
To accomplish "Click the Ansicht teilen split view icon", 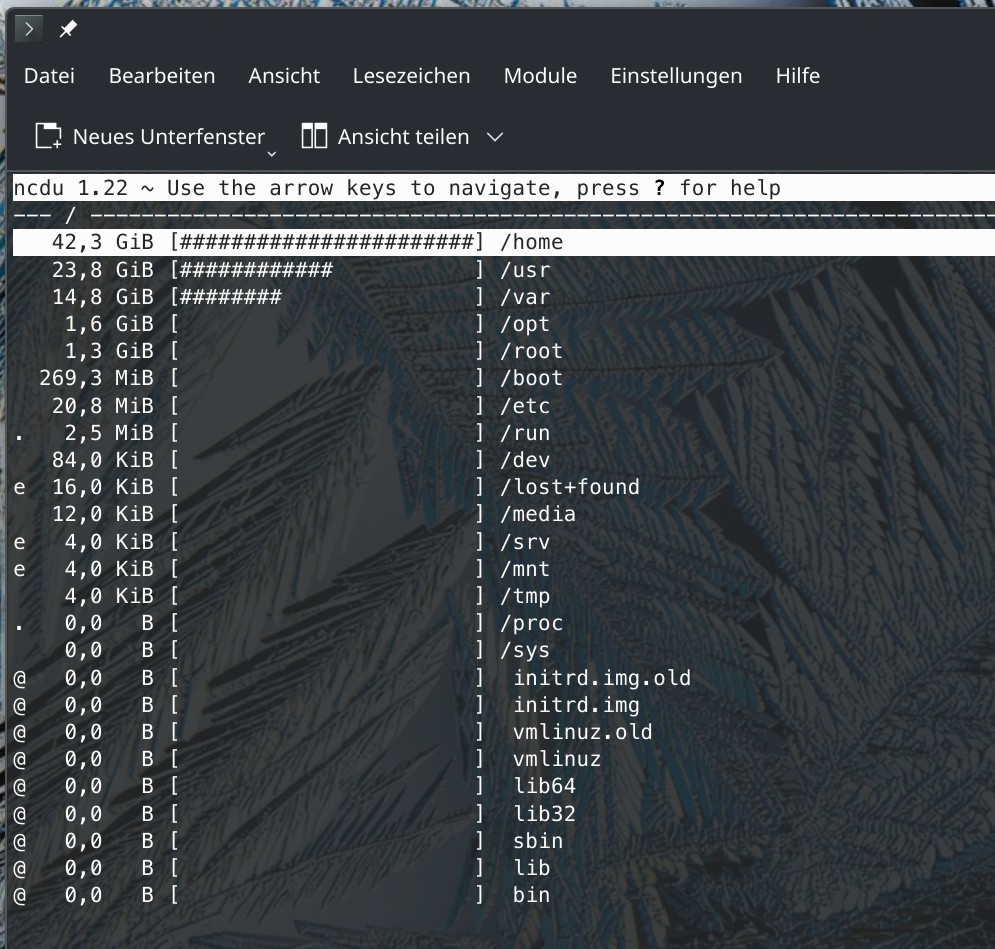I will click(x=314, y=136).
